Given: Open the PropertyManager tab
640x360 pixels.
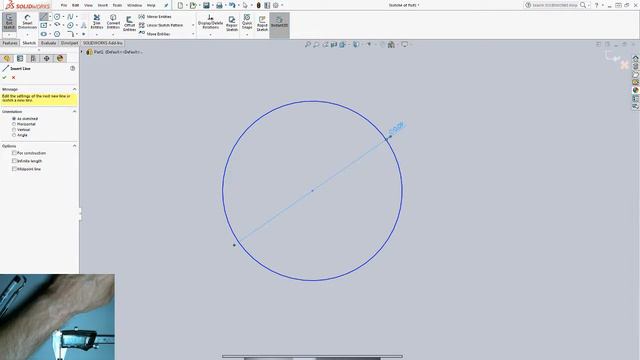Looking at the screenshot, I should (x=20, y=58).
